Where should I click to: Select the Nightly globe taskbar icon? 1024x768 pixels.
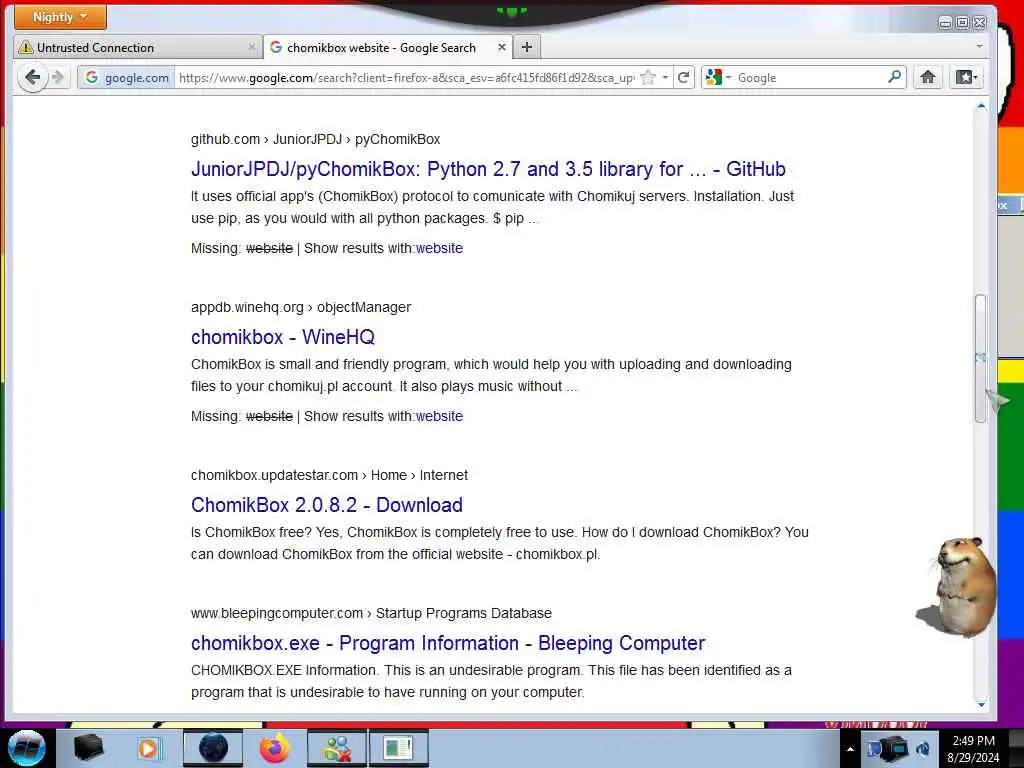(x=212, y=748)
